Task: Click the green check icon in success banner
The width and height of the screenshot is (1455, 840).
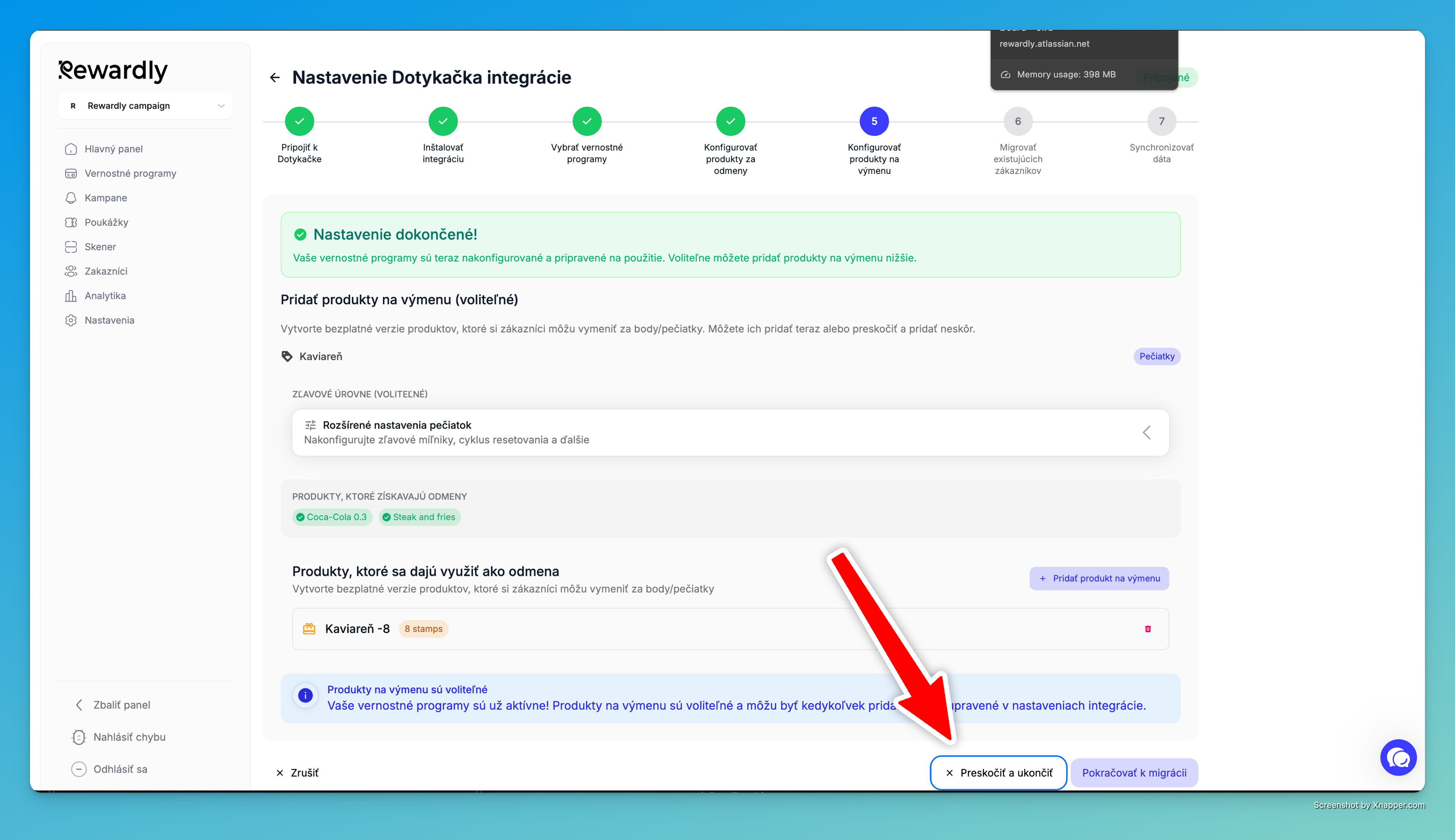Action: pos(300,234)
